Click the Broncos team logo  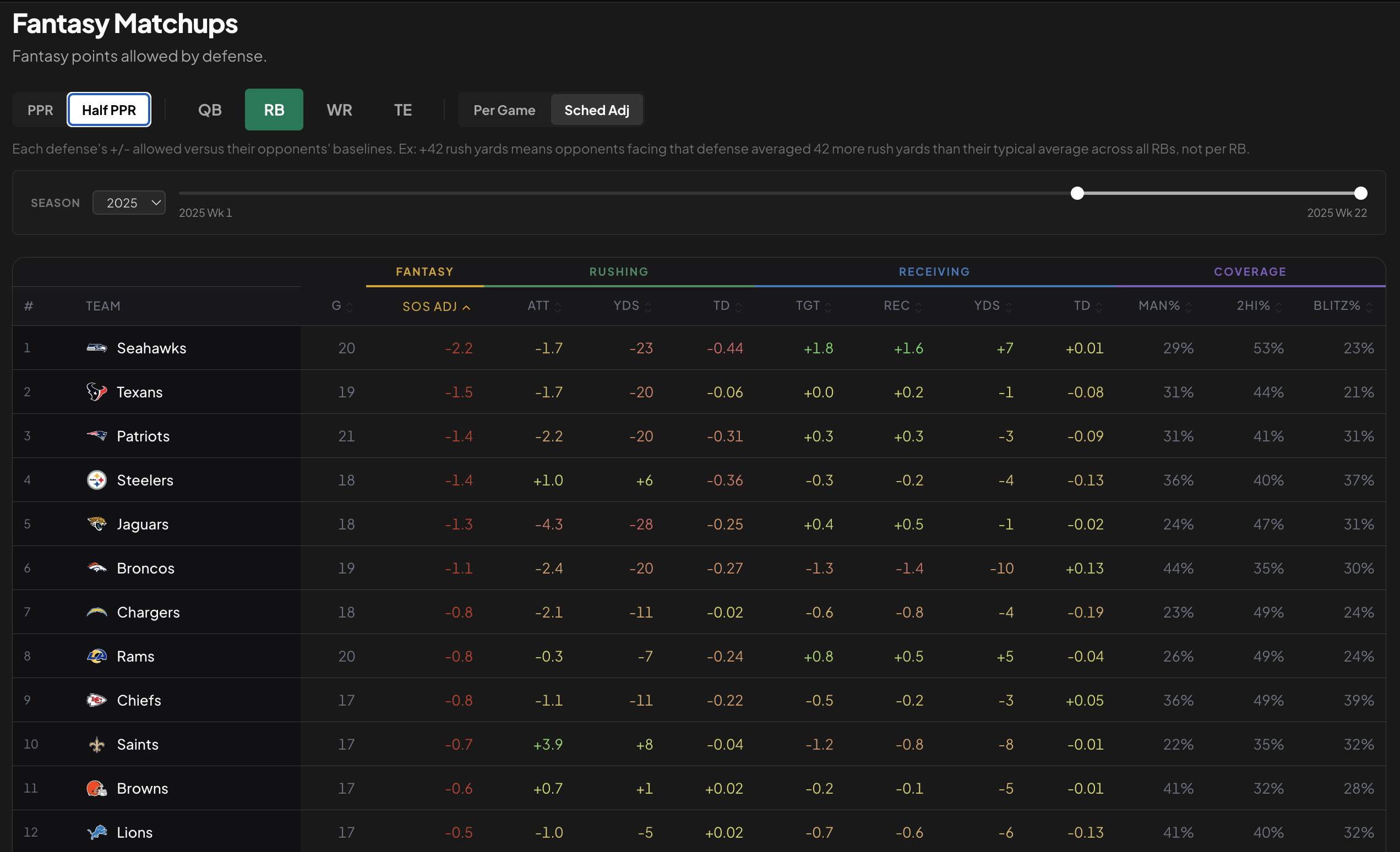tap(96, 568)
